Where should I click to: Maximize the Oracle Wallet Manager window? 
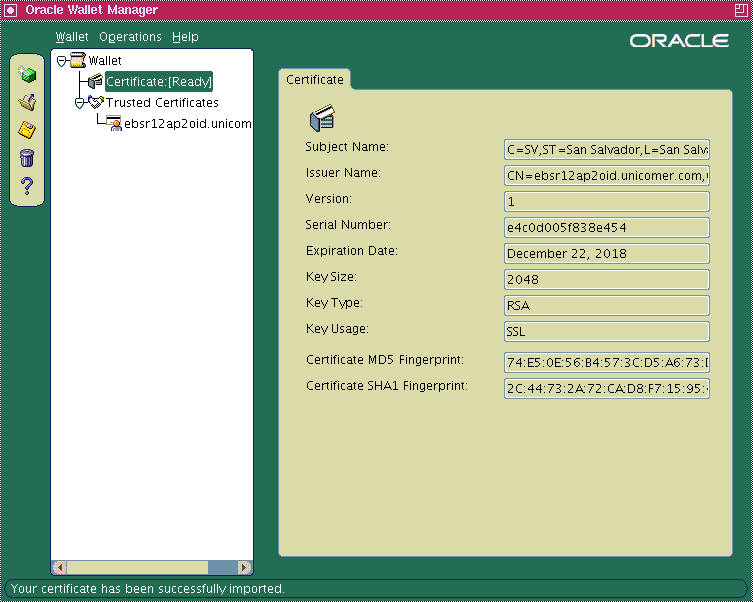(x=741, y=10)
